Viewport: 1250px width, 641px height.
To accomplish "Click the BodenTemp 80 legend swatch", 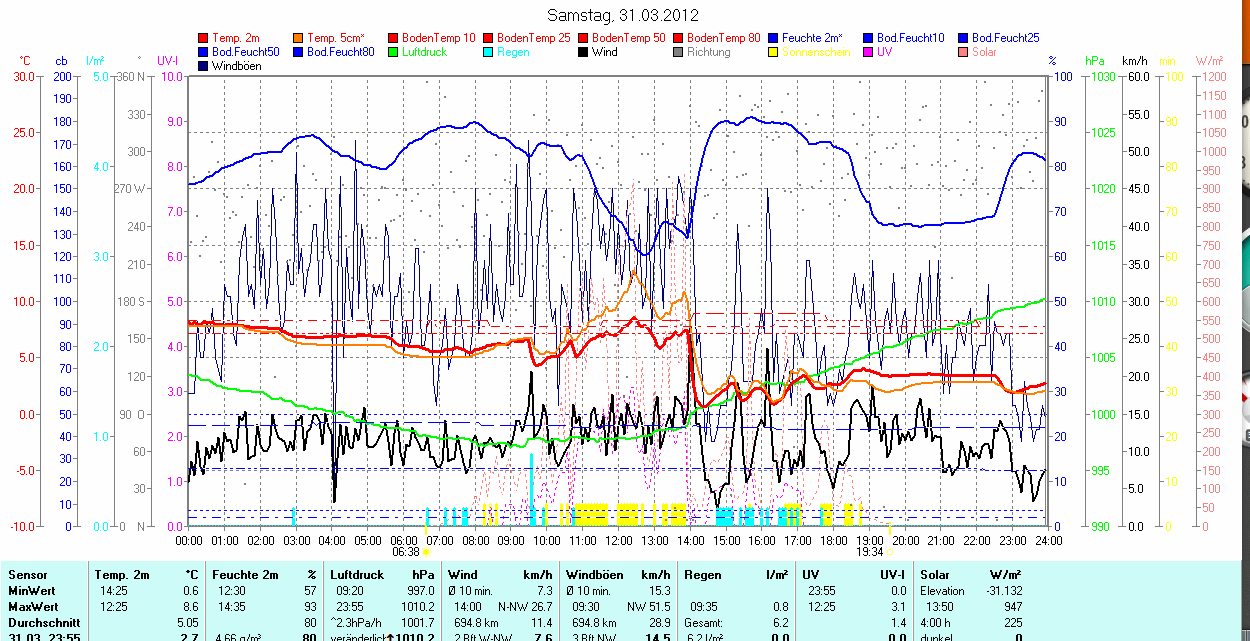I will coord(678,38).
